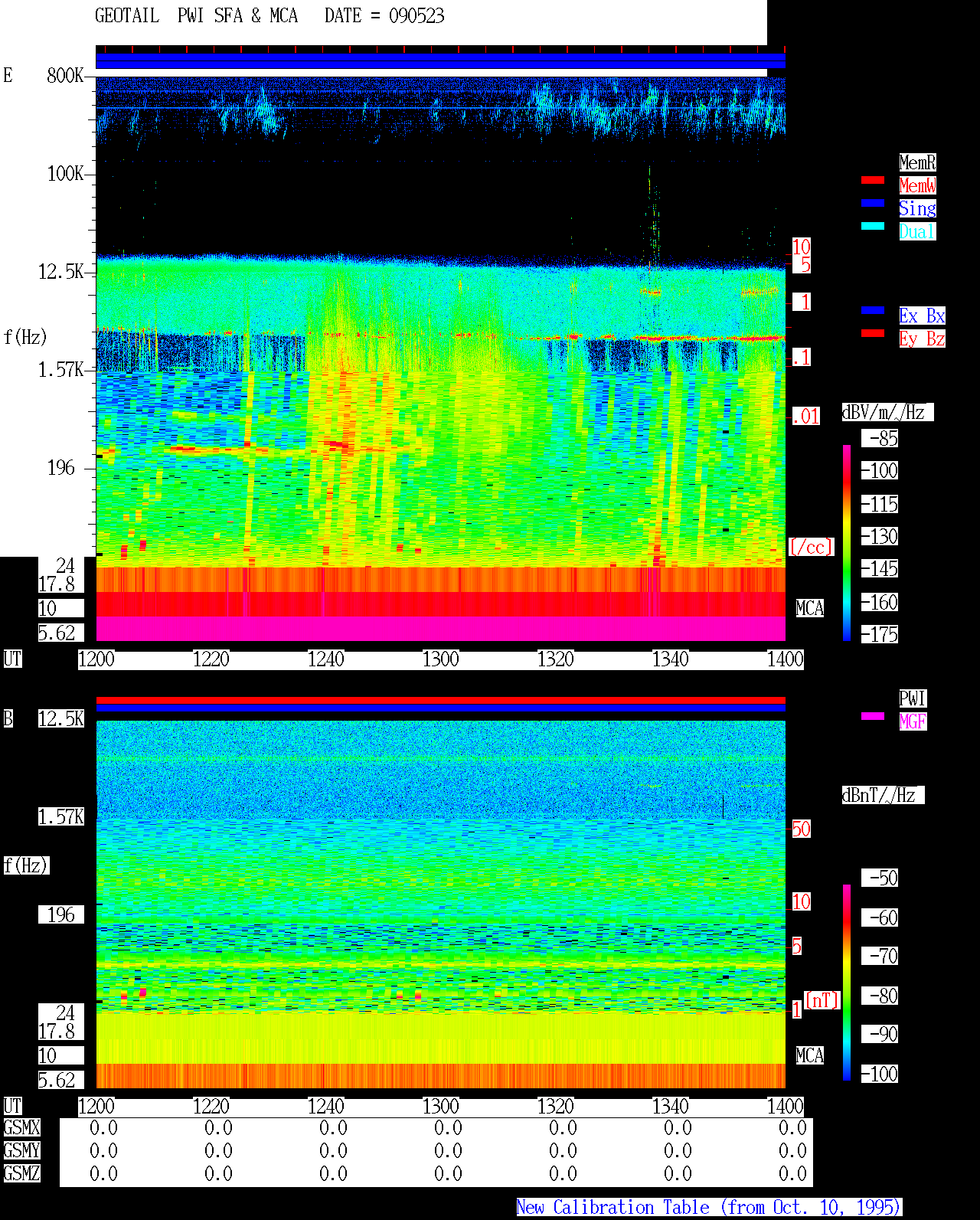Viewport: 980px width, 1220px height.
Task: Click the 1220 UT label under E spectrogram
Action: click(211, 659)
